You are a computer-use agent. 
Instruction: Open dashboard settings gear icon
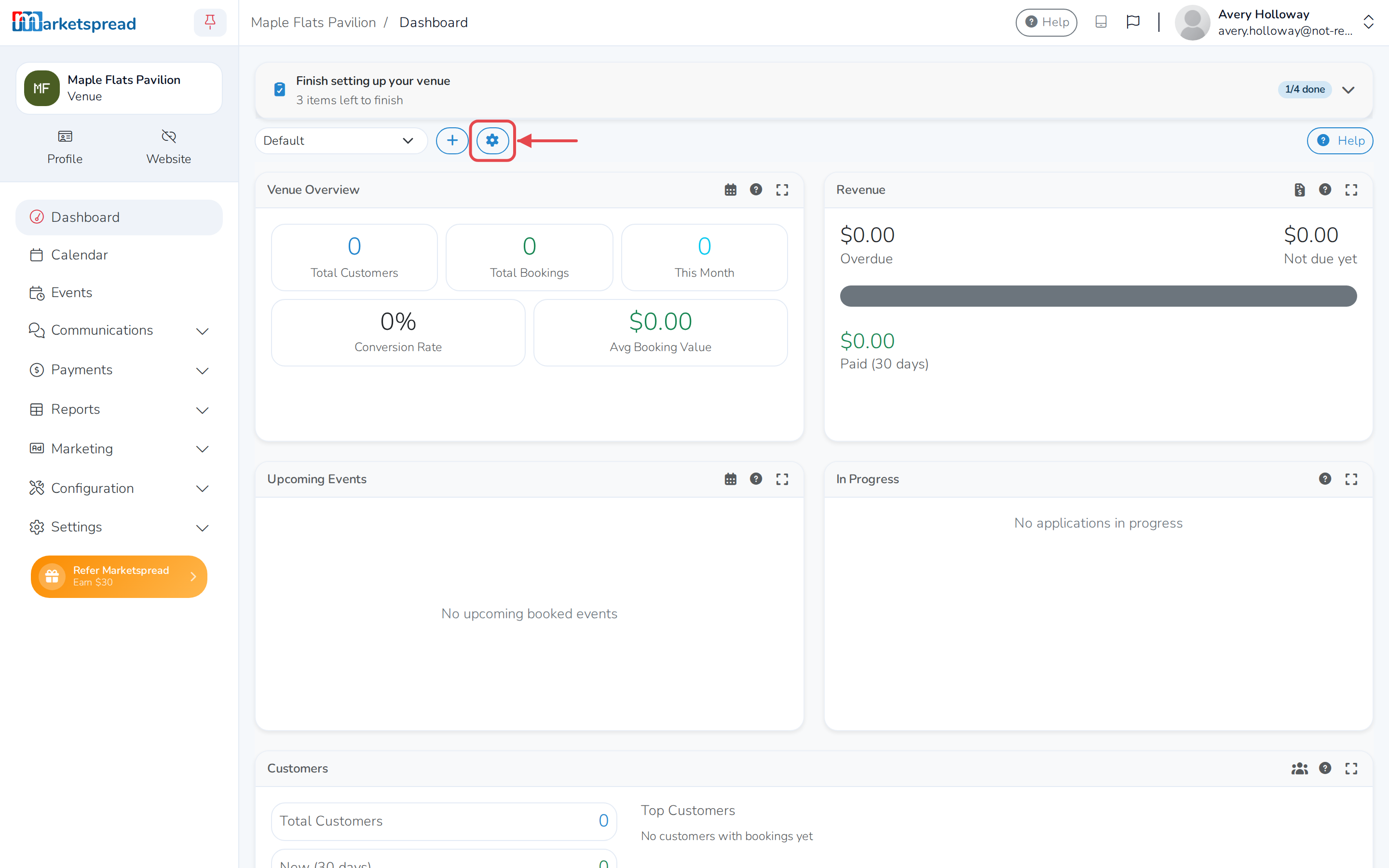pyautogui.click(x=492, y=141)
